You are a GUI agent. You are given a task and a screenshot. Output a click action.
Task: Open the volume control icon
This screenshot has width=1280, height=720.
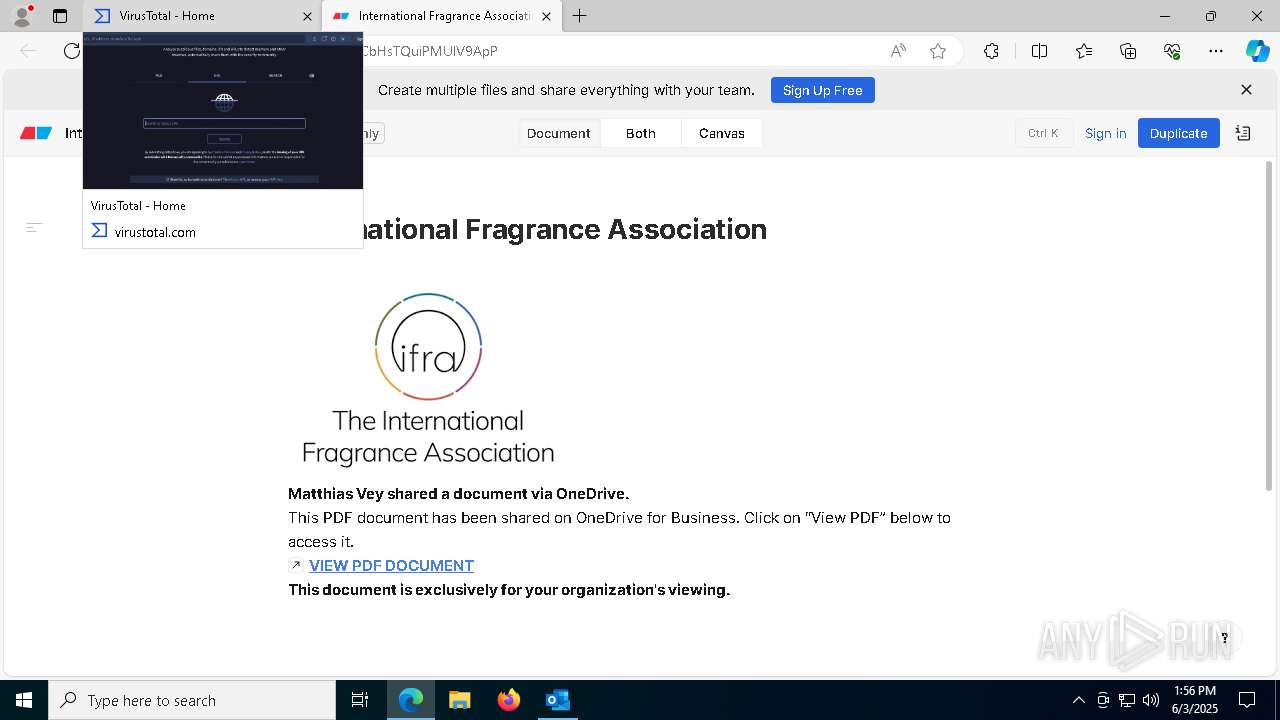[x=1151, y=700]
